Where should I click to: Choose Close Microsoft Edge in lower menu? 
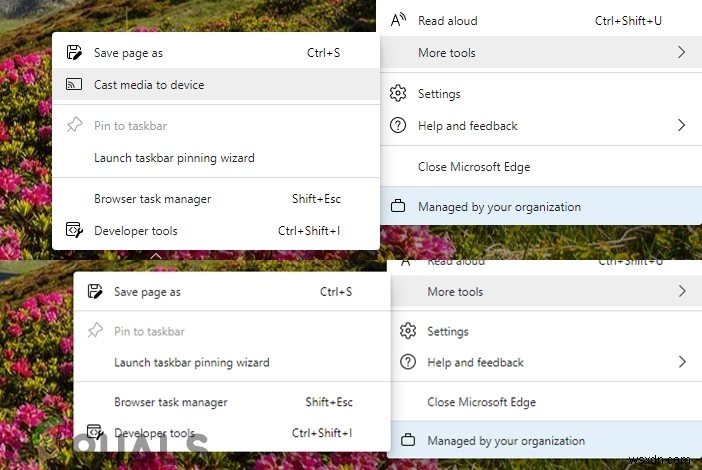pyautogui.click(x=481, y=402)
